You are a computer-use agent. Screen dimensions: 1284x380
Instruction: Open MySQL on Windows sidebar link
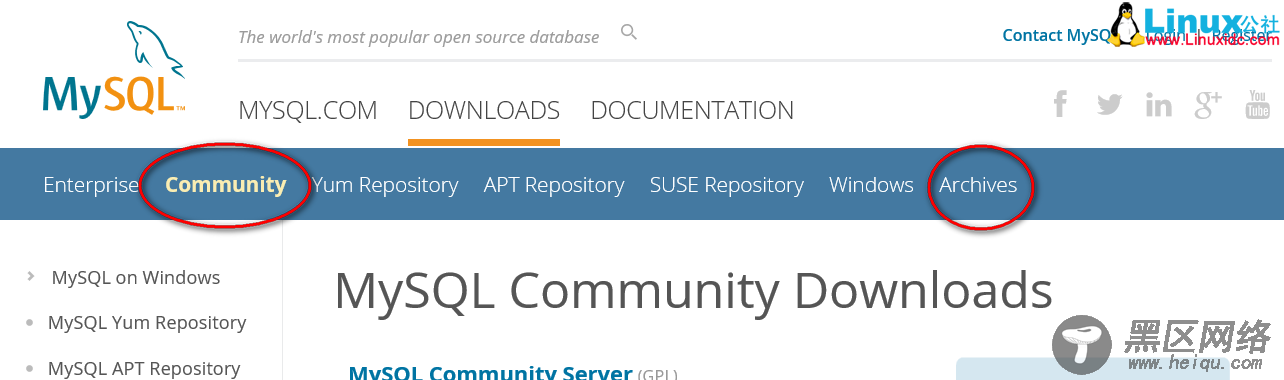click(136, 277)
